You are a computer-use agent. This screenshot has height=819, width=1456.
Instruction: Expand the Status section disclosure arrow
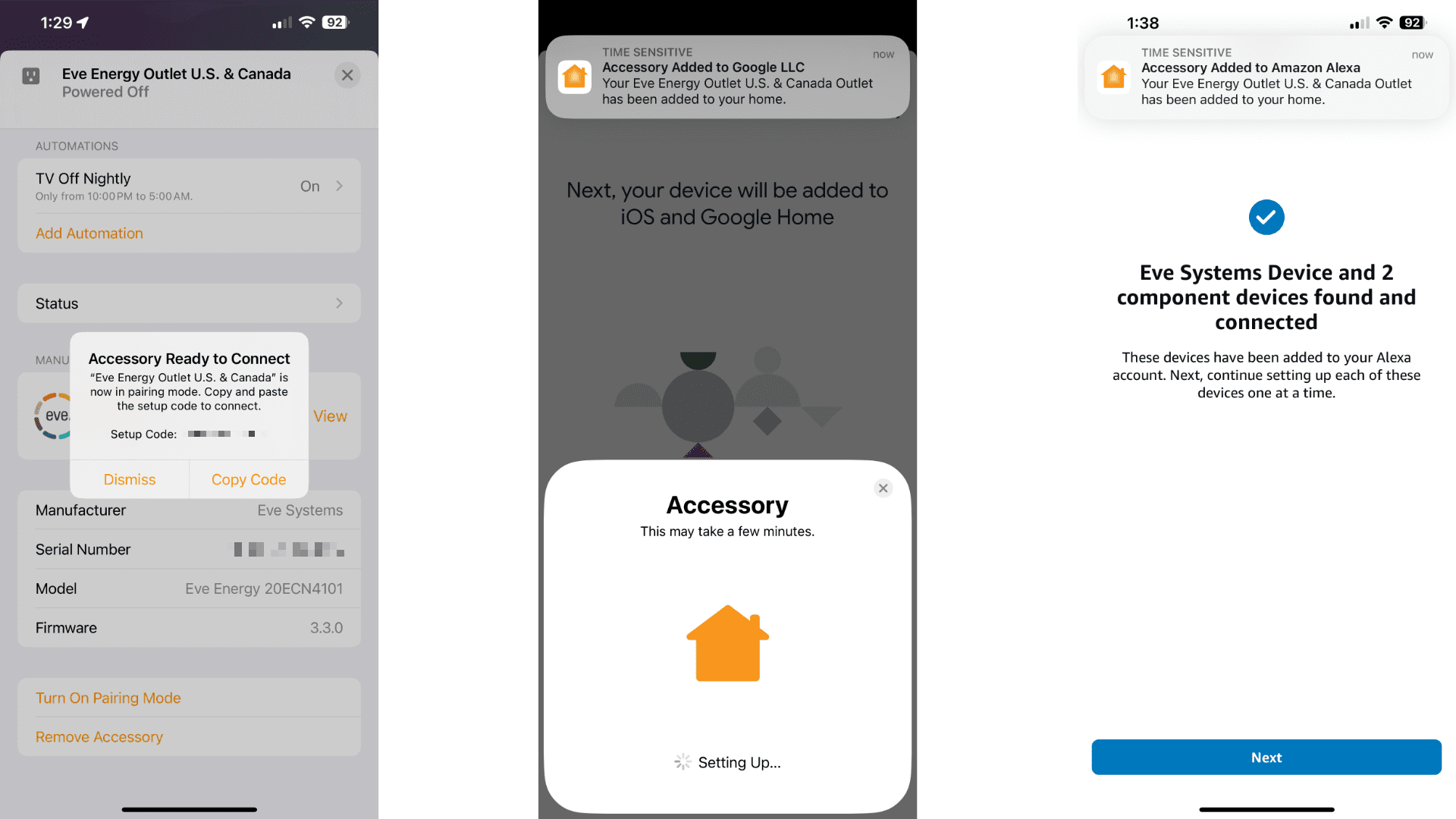coord(340,303)
